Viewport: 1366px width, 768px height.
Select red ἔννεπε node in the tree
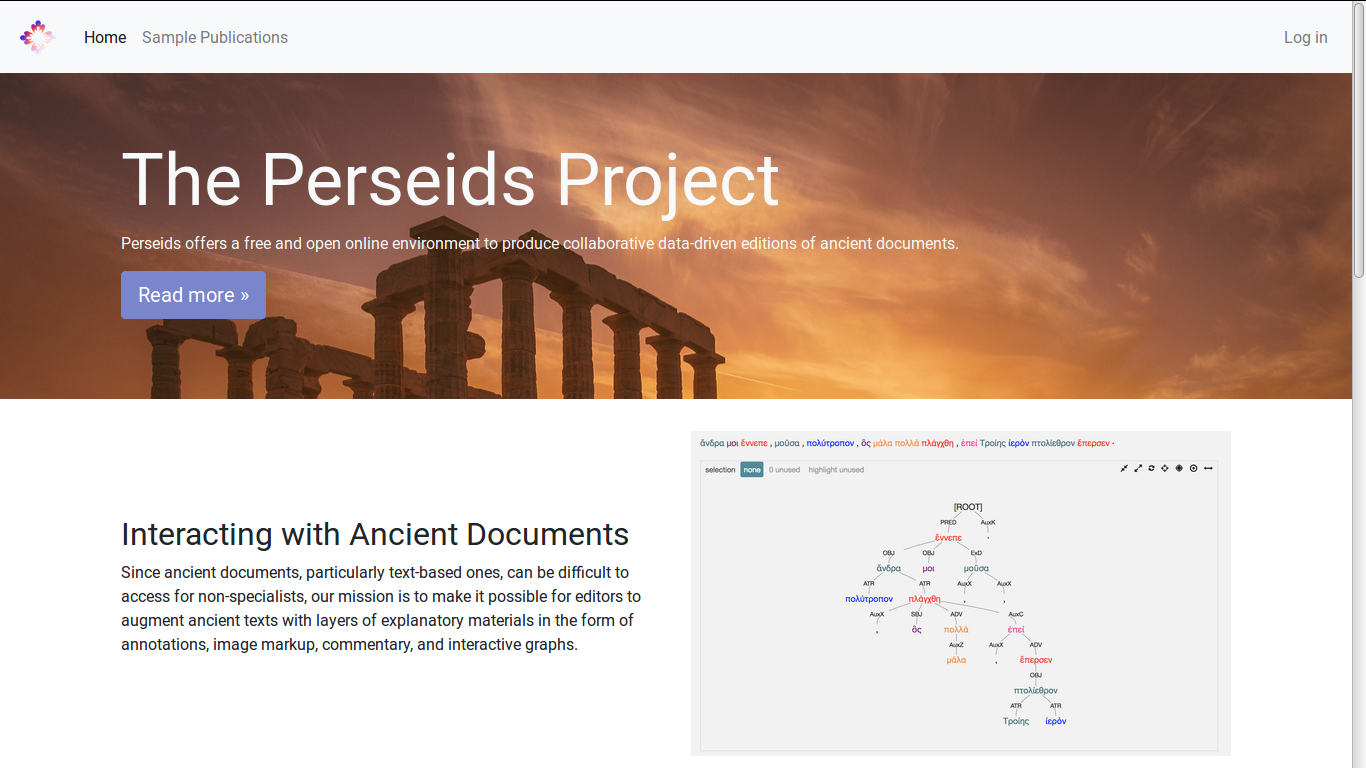pyautogui.click(x=948, y=538)
